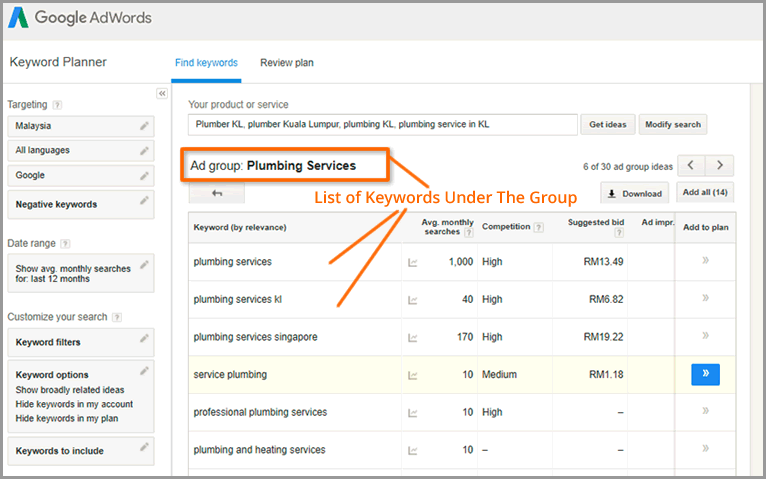Select the 'service plumbing' keyword
Screen dimensions: 766x479
click(x=230, y=375)
